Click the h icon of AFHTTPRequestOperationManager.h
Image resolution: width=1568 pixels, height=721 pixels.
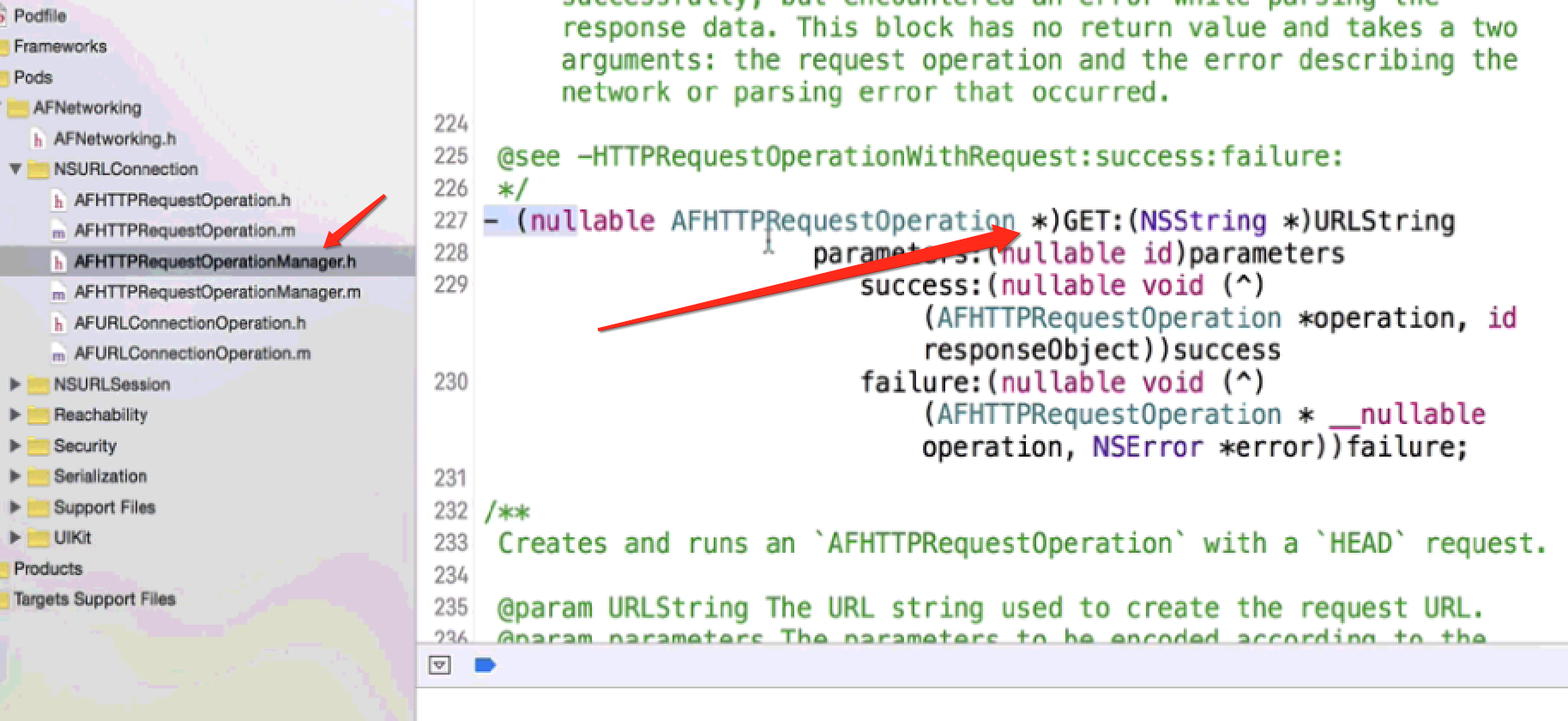coord(58,262)
